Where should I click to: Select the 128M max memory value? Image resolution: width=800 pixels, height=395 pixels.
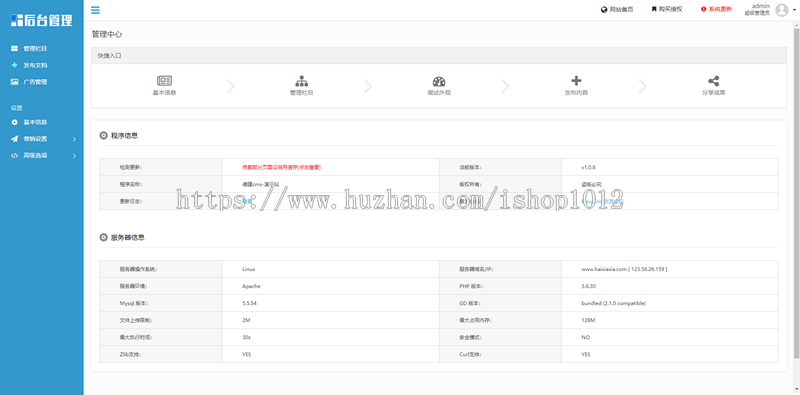point(588,320)
